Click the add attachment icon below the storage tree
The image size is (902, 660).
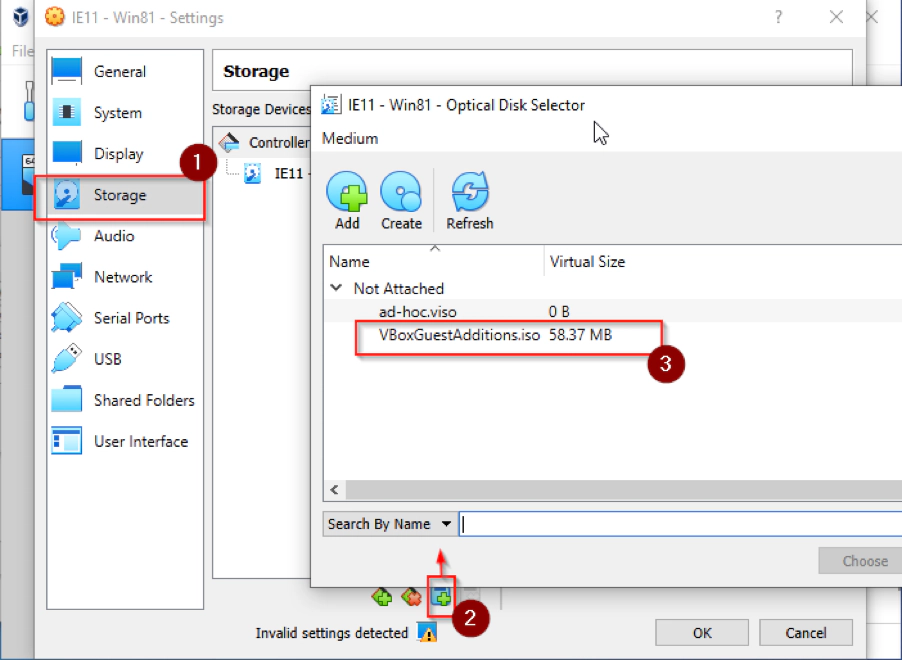coord(441,597)
